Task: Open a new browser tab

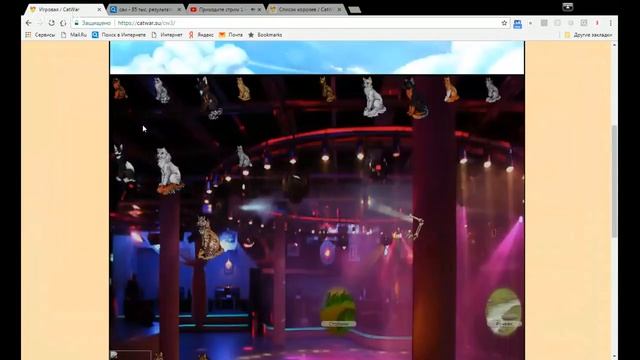Action: [355, 10]
